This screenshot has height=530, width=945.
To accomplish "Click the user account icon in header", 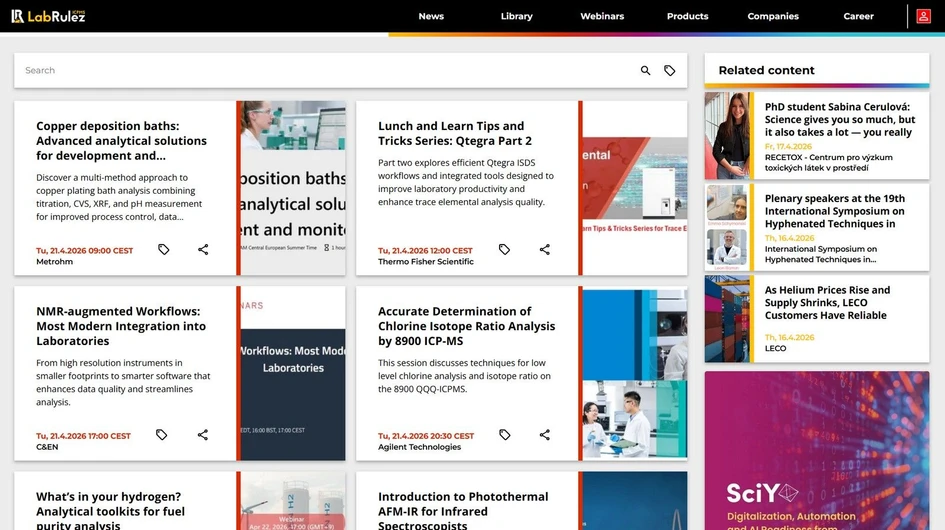I will (923, 16).
